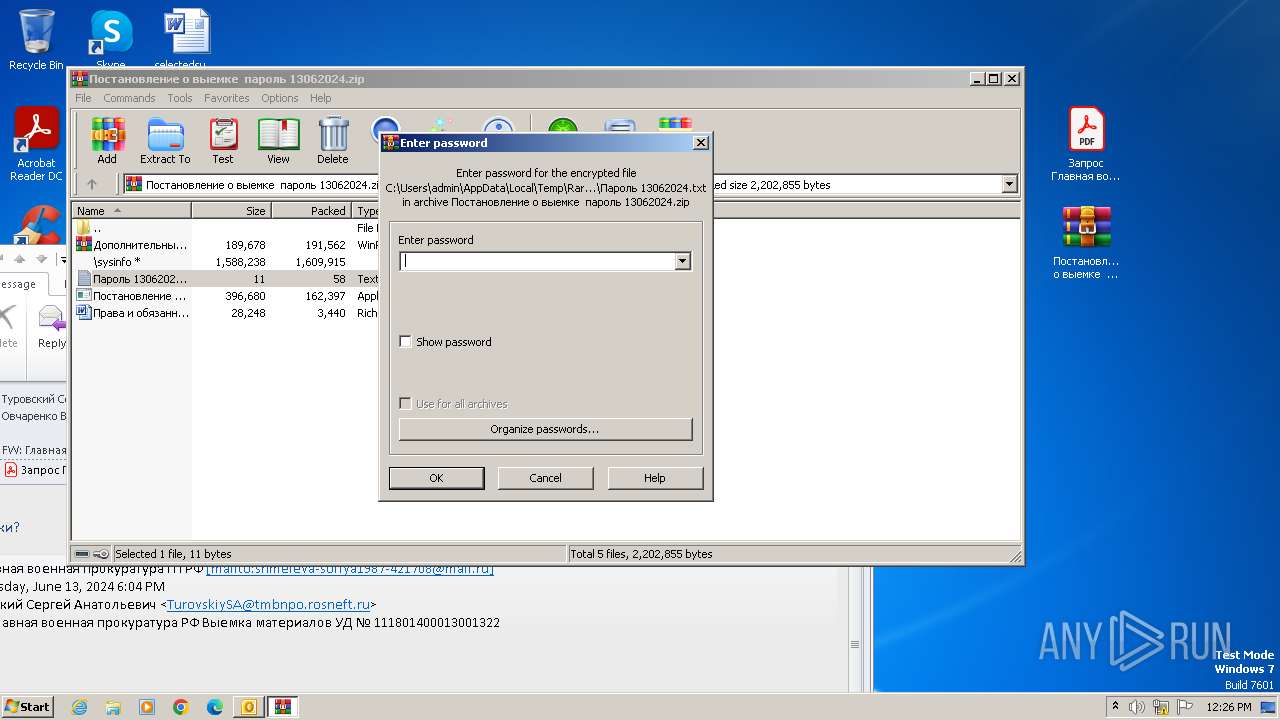This screenshot has height=720, width=1280.
Task: Open Windows Media Player on taskbar
Action: (147, 707)
